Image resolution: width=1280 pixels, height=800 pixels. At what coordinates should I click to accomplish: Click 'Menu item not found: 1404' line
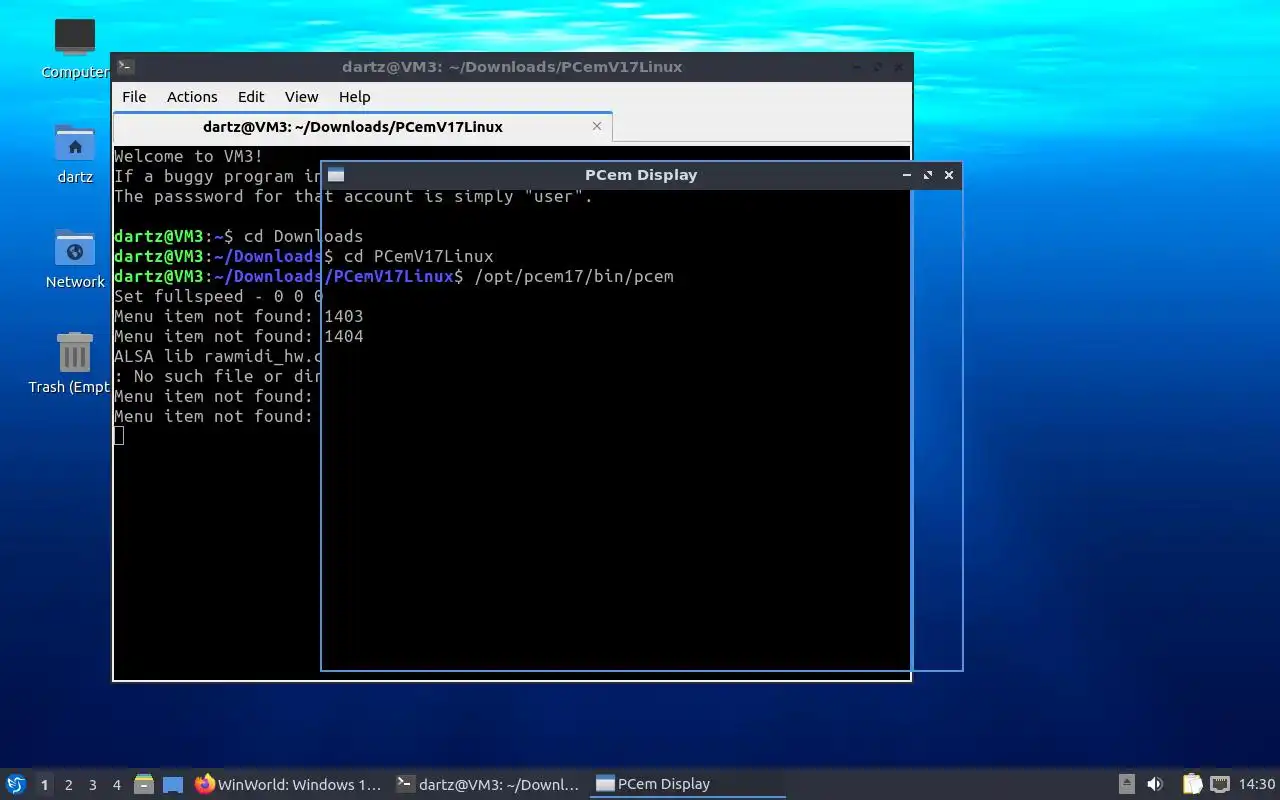point(239,336)
